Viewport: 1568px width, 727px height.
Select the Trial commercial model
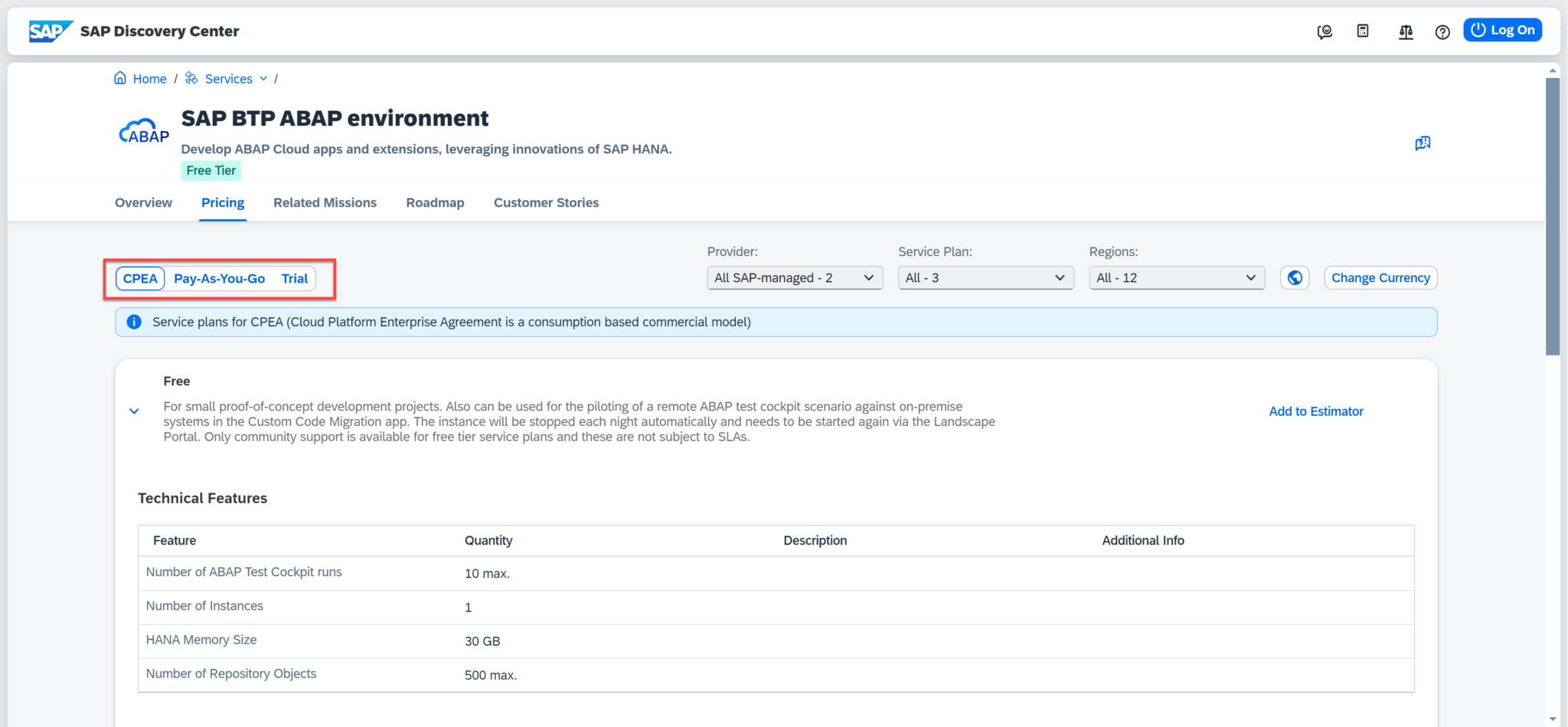(294, 278)
